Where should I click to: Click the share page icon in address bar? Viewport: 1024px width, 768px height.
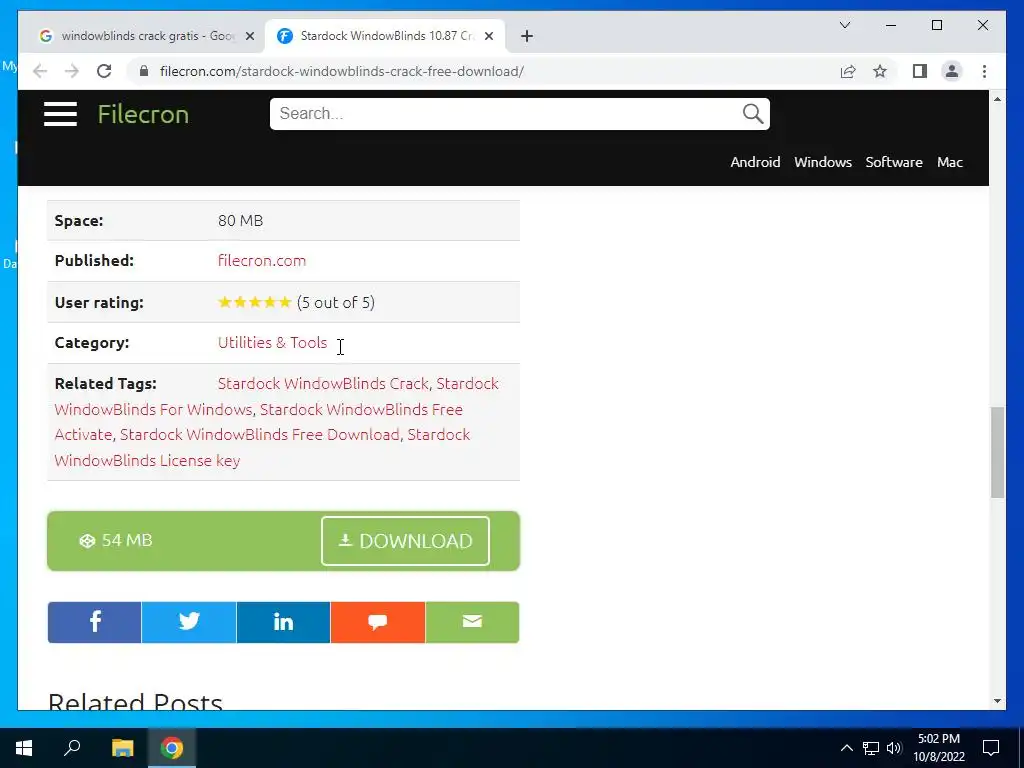848,71
